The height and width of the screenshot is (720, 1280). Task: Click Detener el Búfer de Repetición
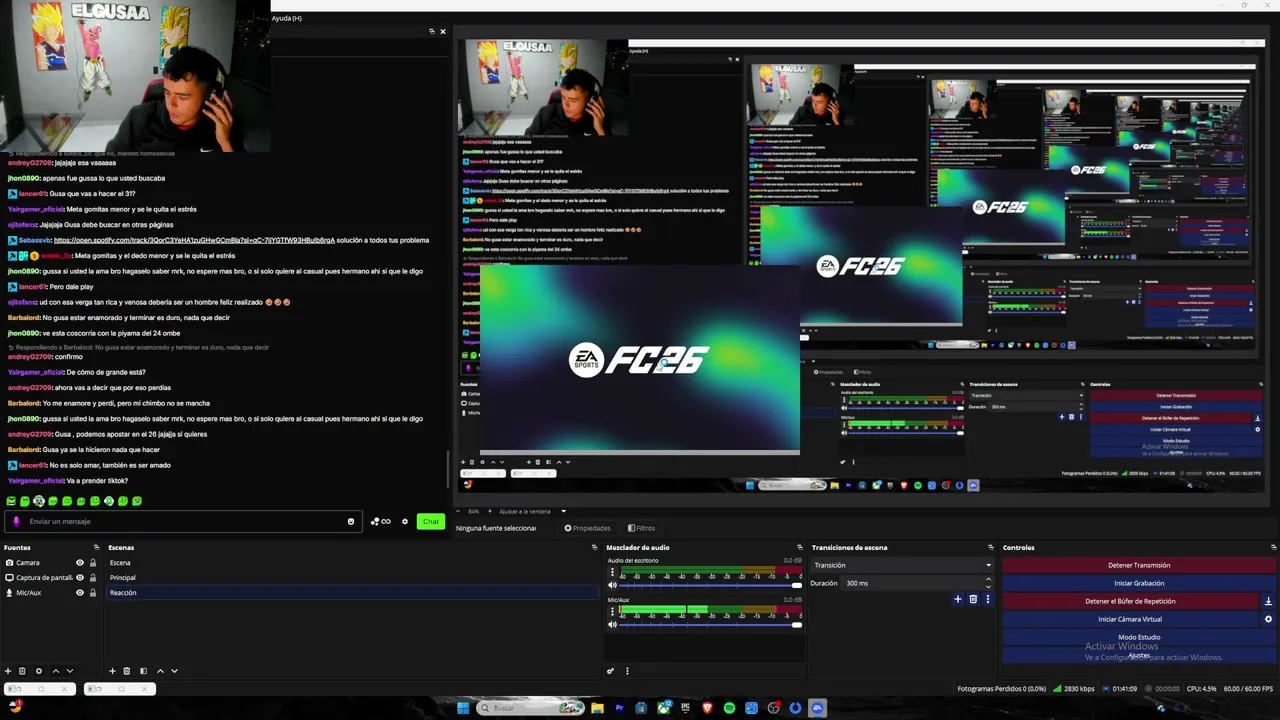(x=1130, y=601)
